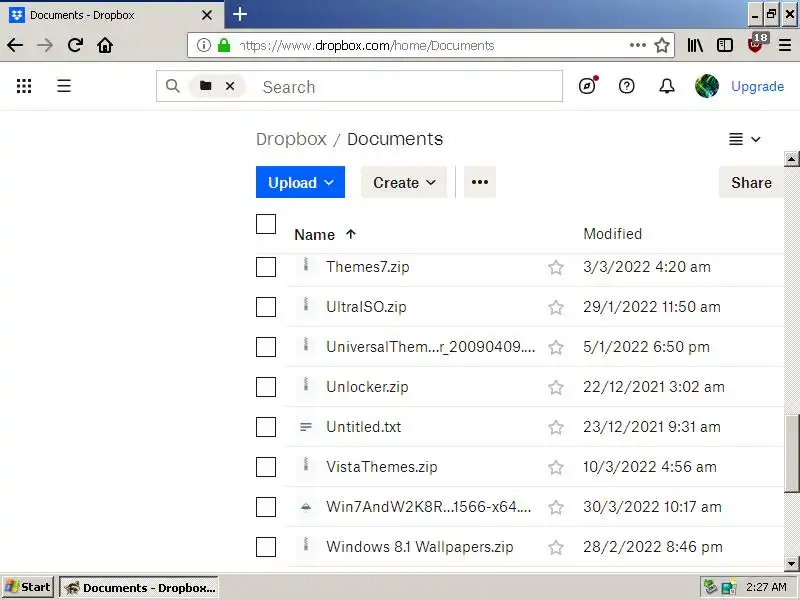800x600 pixels.
Task: Select the Themes7.zip checkbox
Action: (266, 267)
